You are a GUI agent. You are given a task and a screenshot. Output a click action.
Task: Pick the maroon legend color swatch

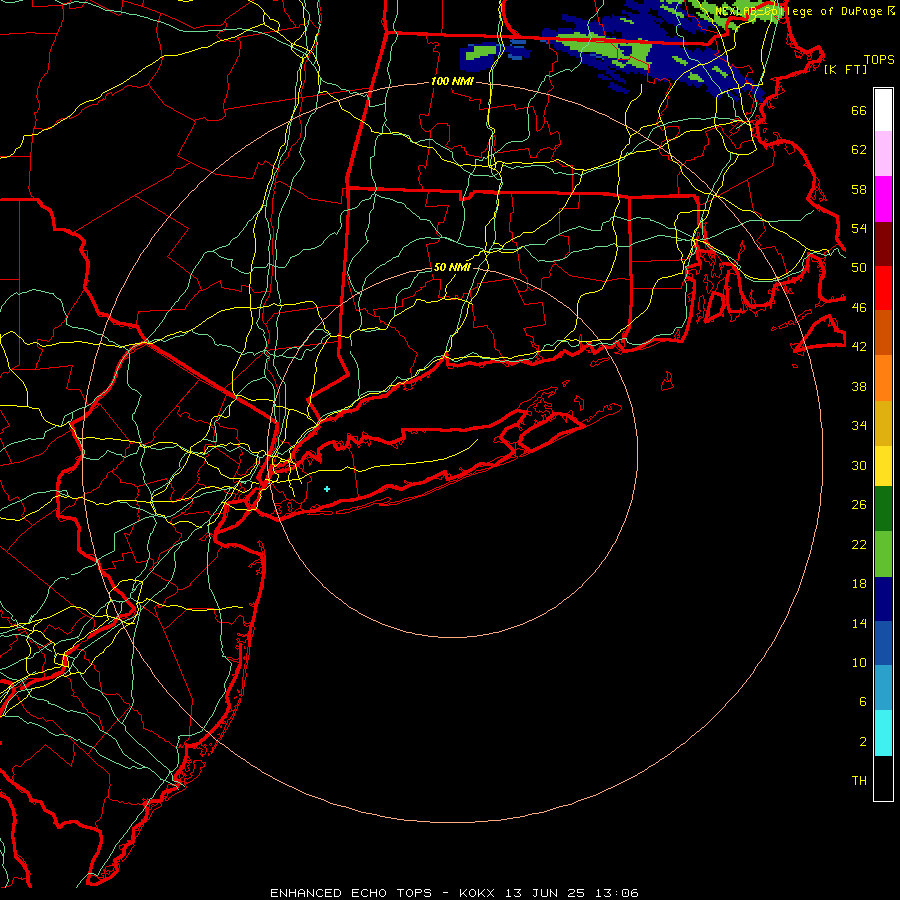click(883, 244)
